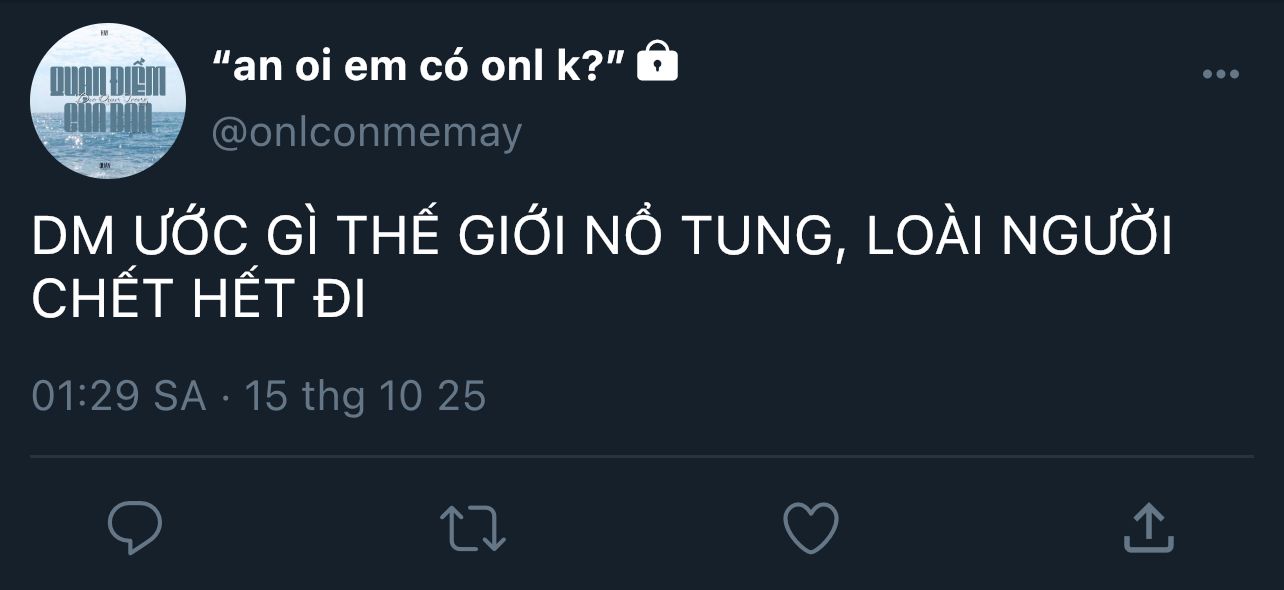Retweet this post
The image size is (1284, 590).
click(x=473, y=527)
